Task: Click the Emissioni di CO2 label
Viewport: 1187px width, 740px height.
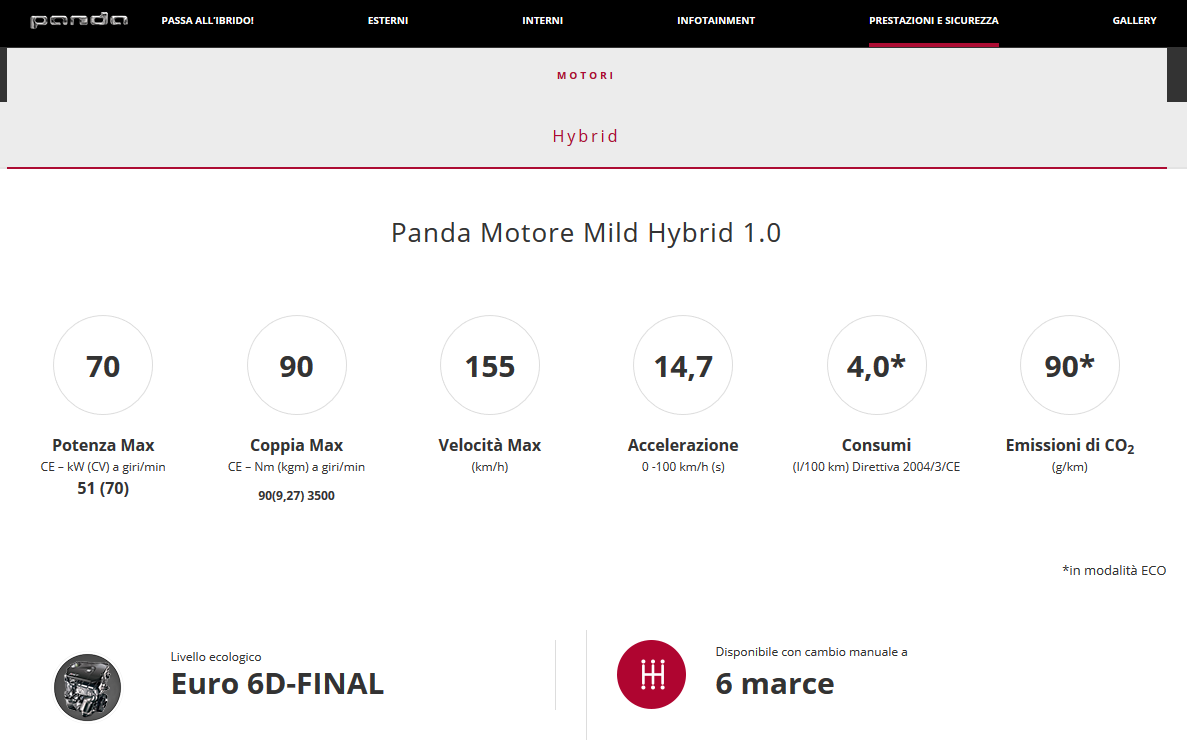Action: pyautogui.click(x=1070, y=446)
